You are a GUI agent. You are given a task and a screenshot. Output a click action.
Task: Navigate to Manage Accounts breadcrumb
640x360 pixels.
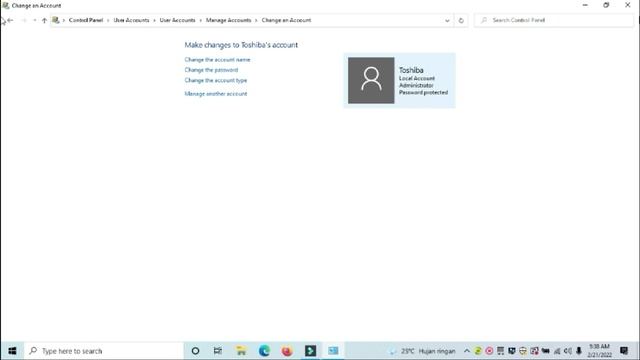point(228,20)
